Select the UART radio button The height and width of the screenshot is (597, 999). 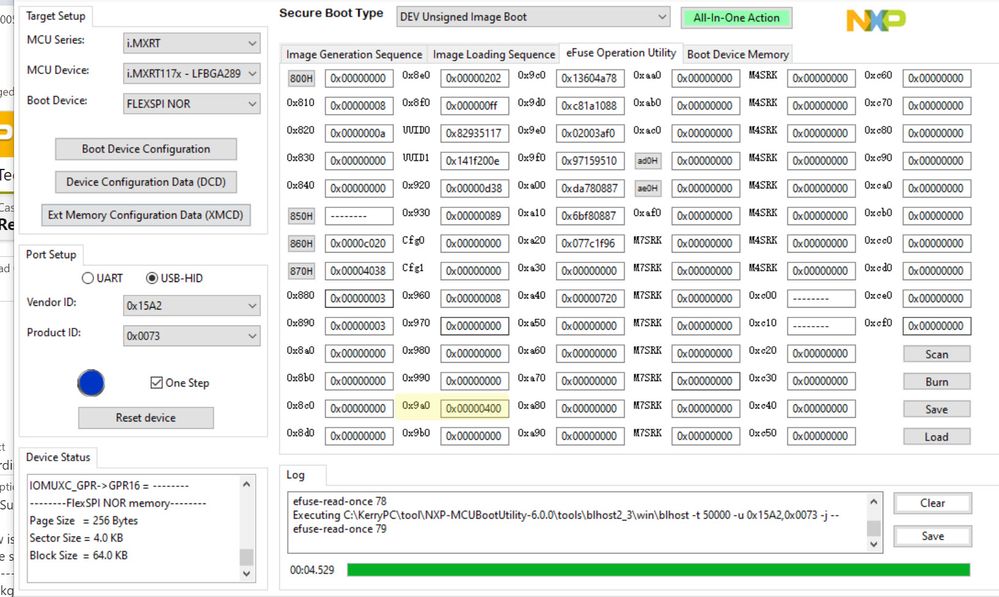88,278
